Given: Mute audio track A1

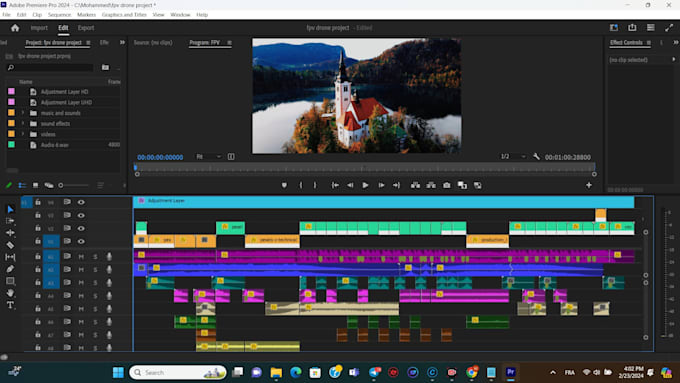Looking at the screenshot, I should tap(81, 257).
